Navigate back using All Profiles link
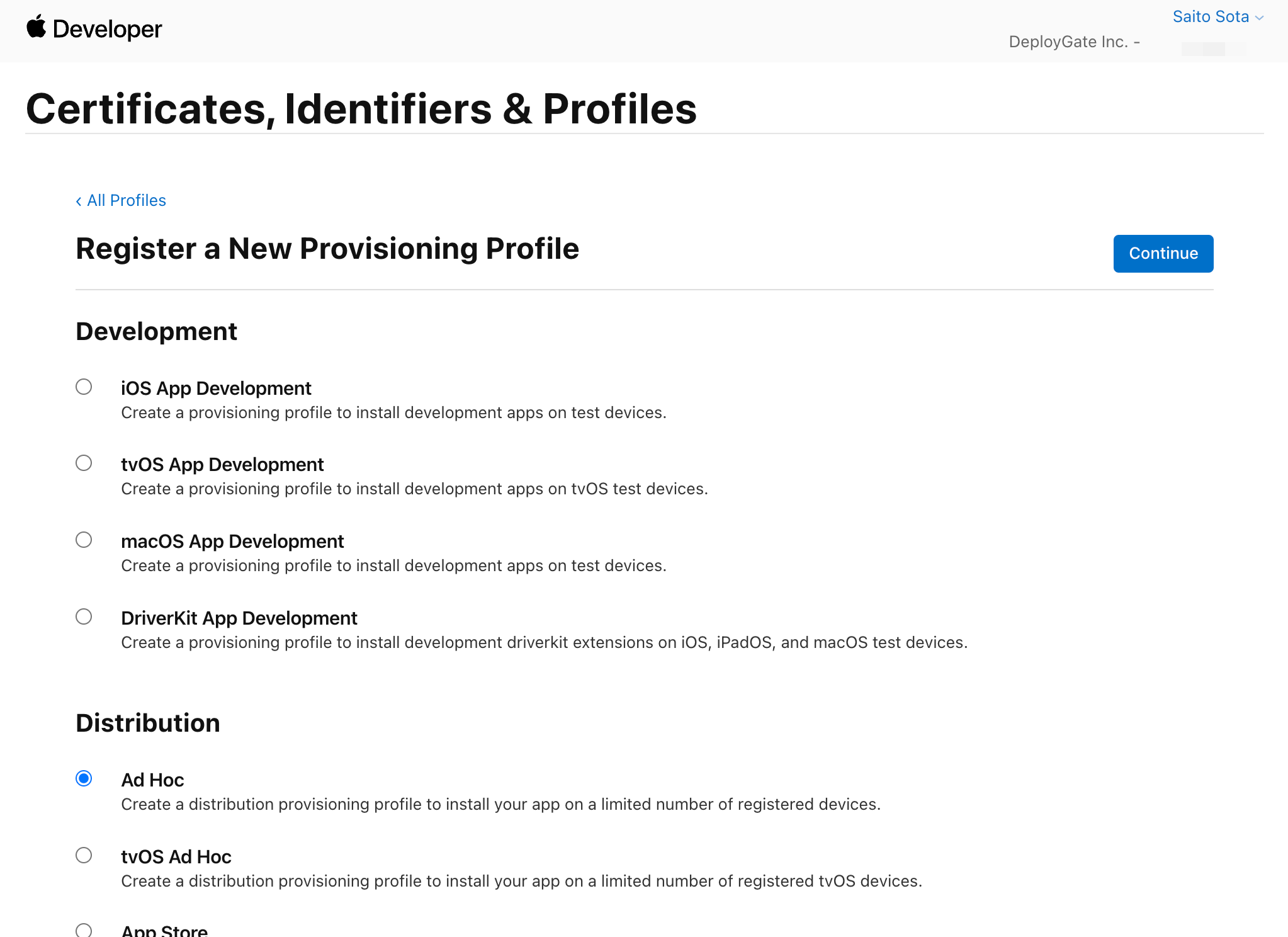The width and height of the screenshot is (1288, 937). [127, 200]
